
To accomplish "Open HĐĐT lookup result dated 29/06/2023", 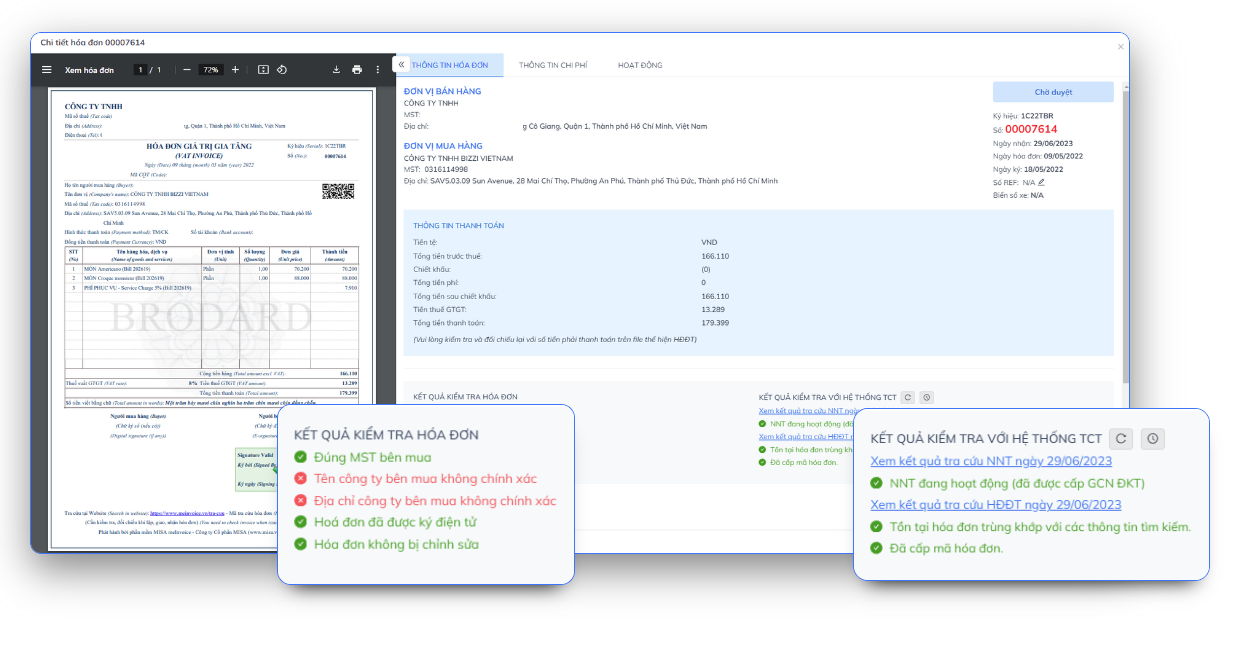I will (x=995, y=505).
